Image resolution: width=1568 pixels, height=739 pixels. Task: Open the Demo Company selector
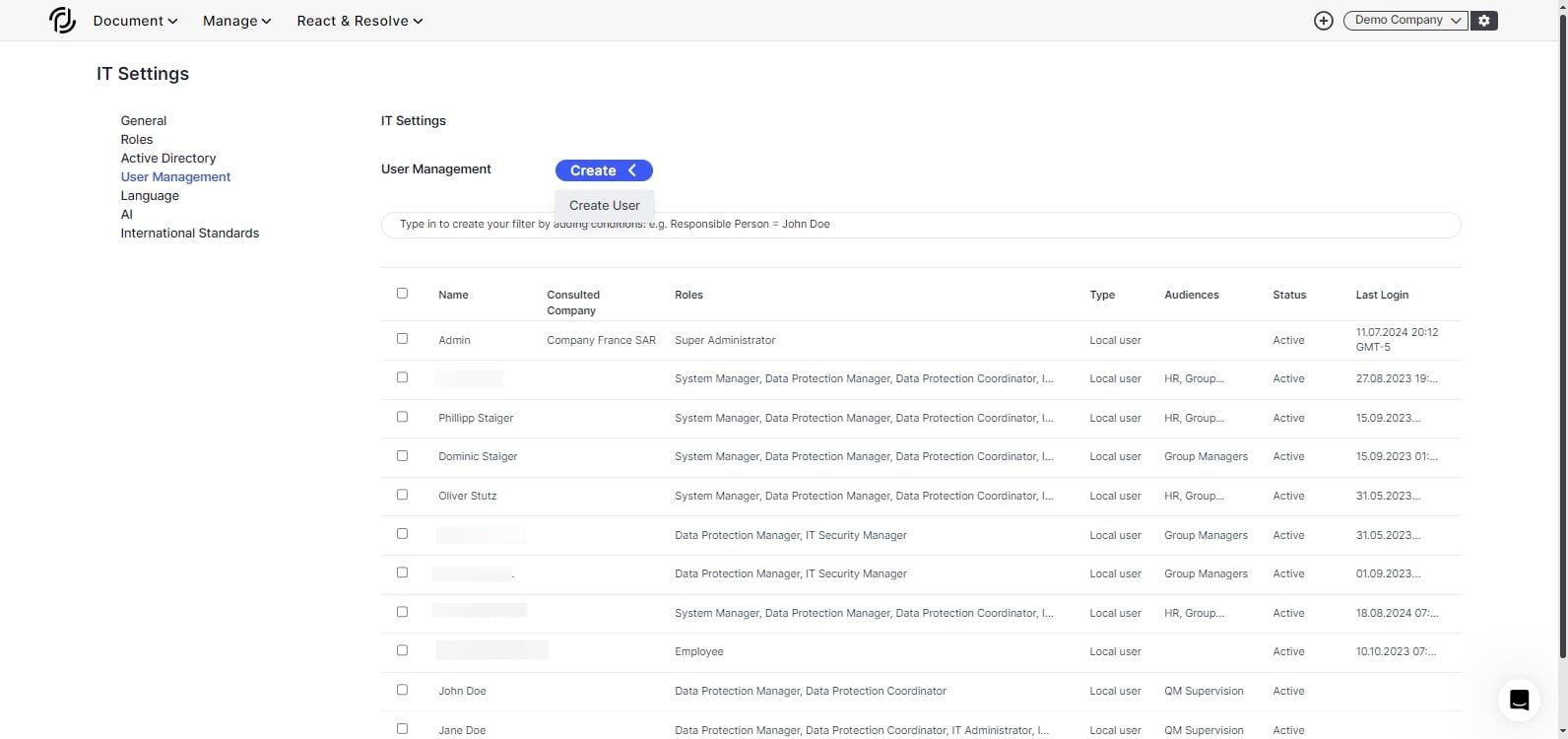(x=1405, y=21)
